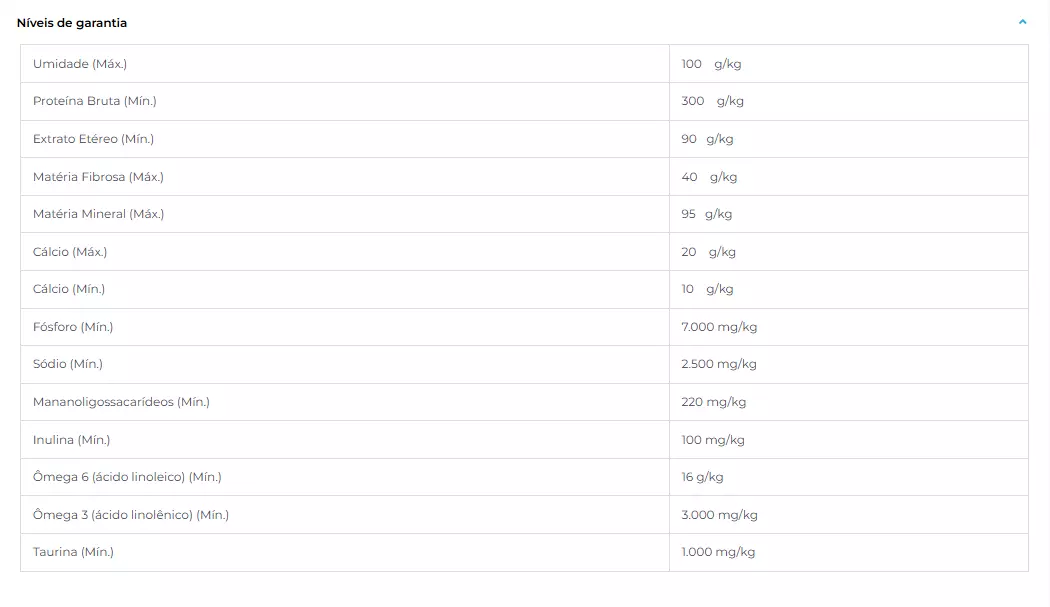Viewport: 1050px width, 607px height.
Task: Click the Inulina (Mín.) label
Action: (71, 440)
